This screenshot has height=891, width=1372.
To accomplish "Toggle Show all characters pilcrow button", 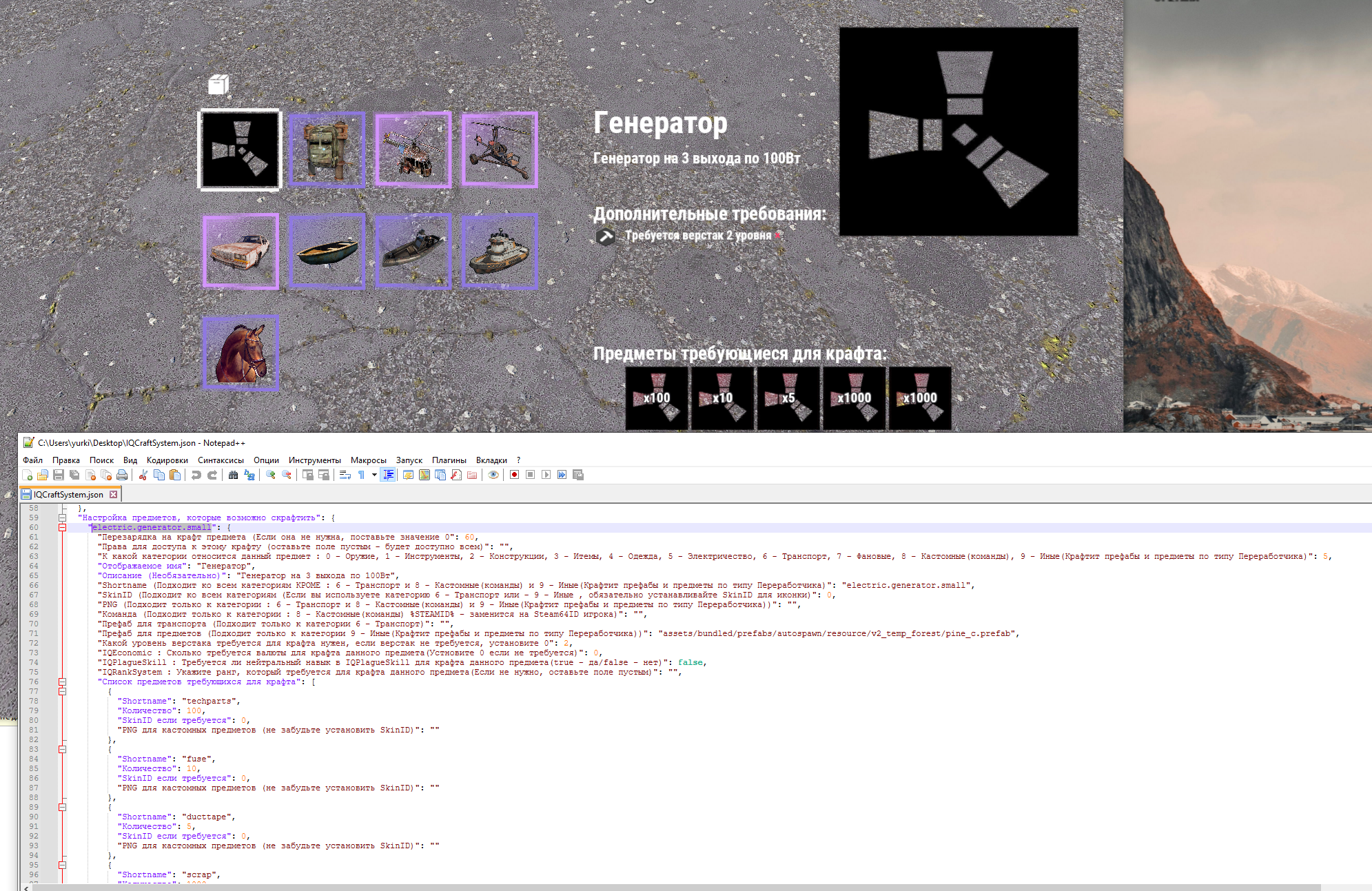I will click(361, 475).
